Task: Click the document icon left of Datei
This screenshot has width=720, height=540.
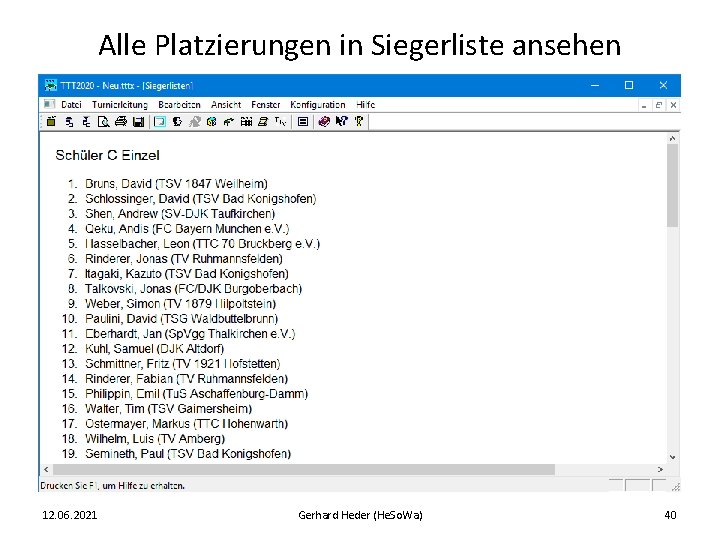Action: (x=49, y=104)
